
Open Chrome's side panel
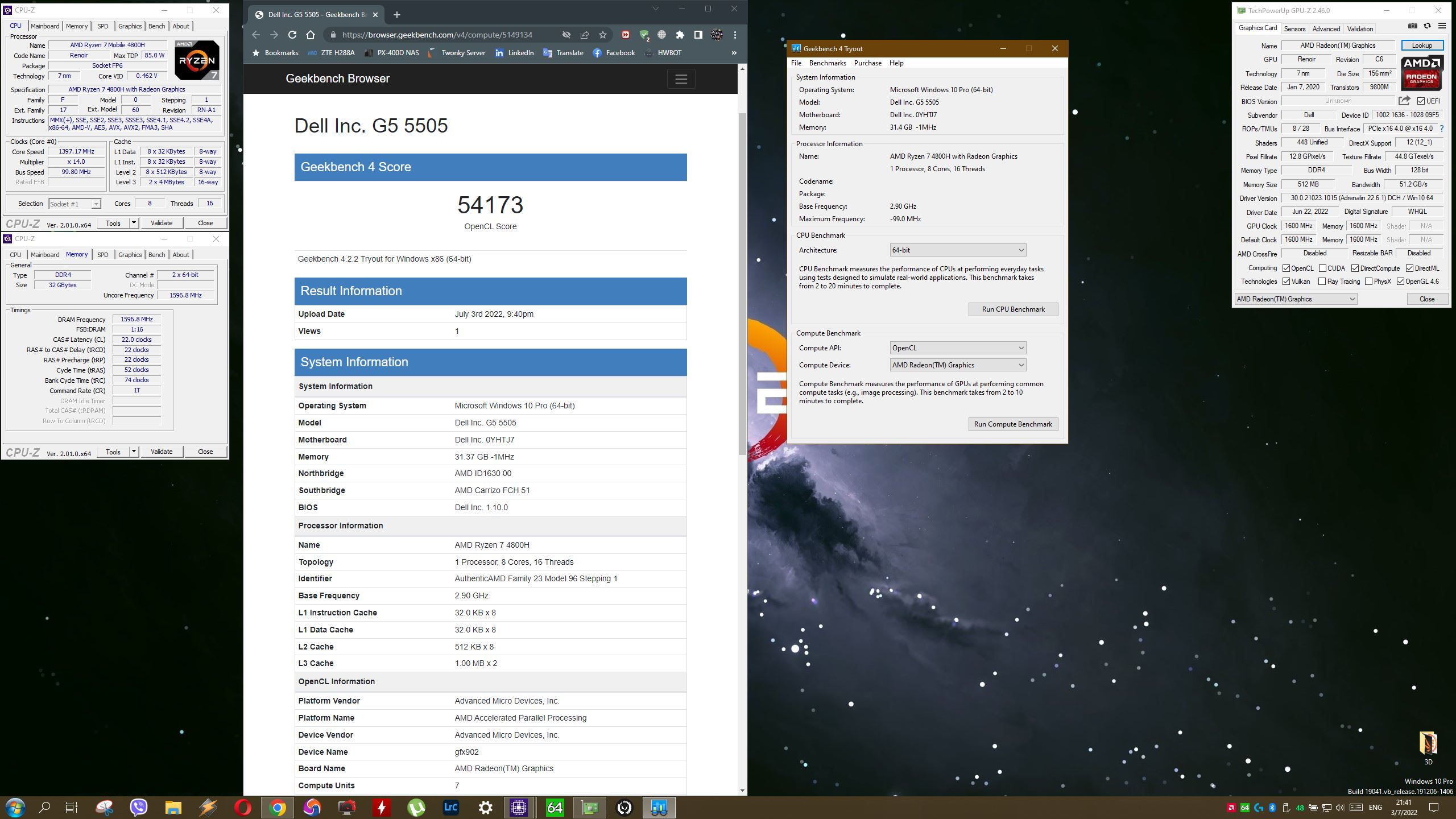coord(698,35)
